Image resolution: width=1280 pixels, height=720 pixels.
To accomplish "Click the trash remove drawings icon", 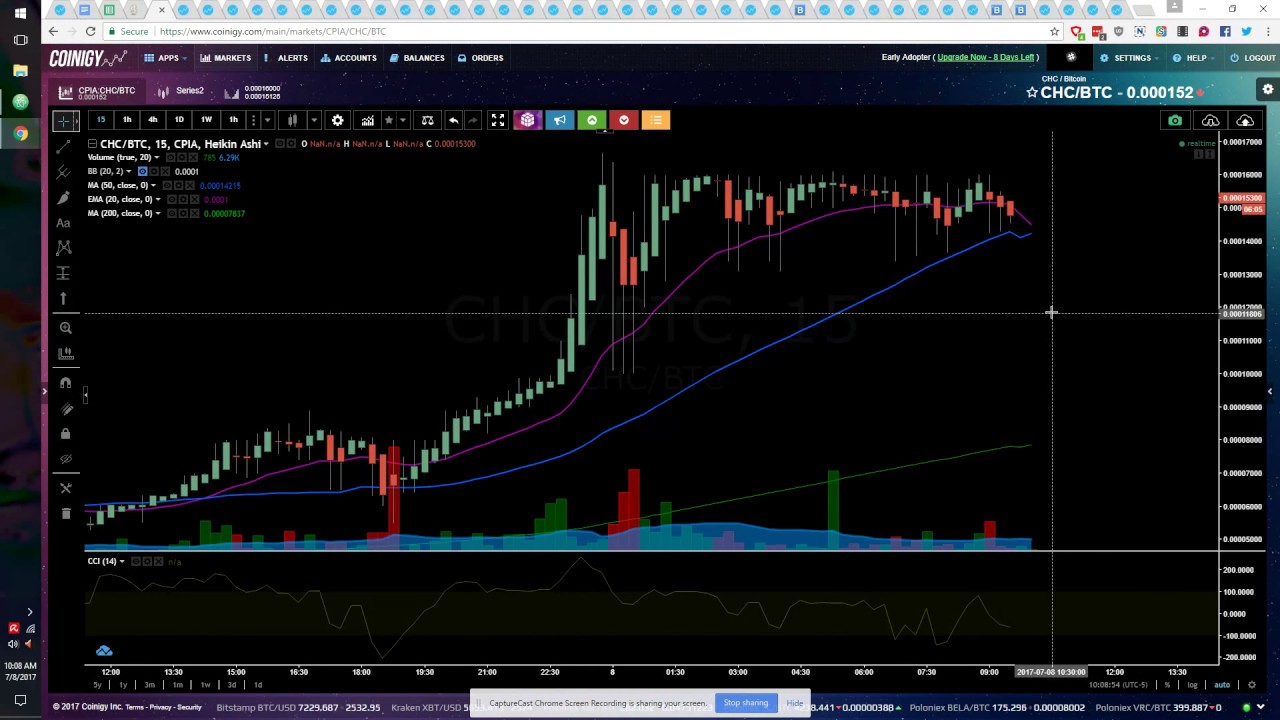I will pos(65,513).
